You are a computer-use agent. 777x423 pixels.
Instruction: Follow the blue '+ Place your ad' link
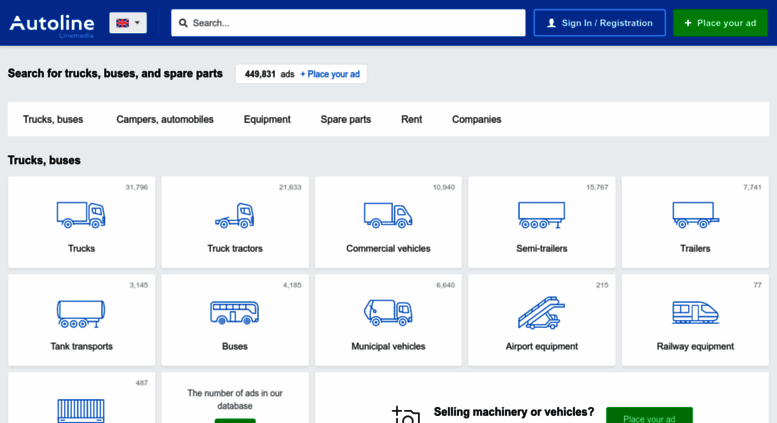[x=330, y=74]
